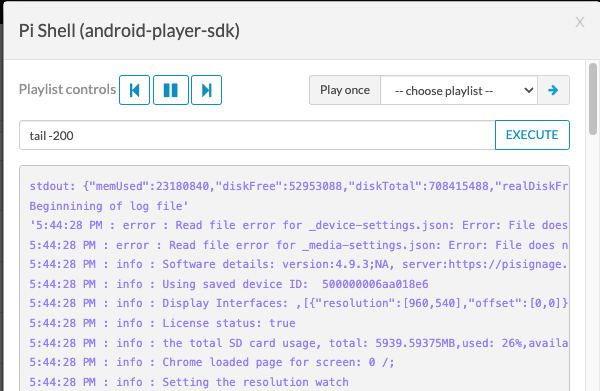Click the vertical scrollbar thumb of the dialog
600x391 pixels.
pos(593,99)
